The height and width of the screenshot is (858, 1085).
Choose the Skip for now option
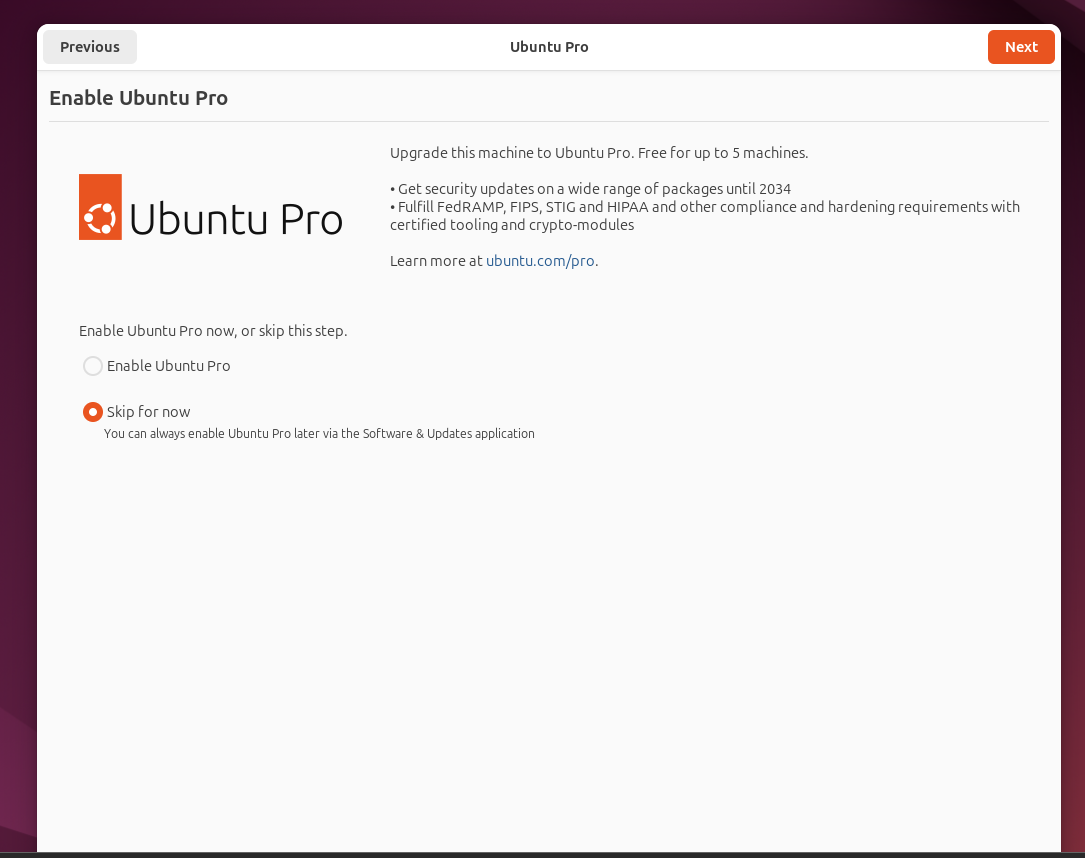[x=93, y=412]
